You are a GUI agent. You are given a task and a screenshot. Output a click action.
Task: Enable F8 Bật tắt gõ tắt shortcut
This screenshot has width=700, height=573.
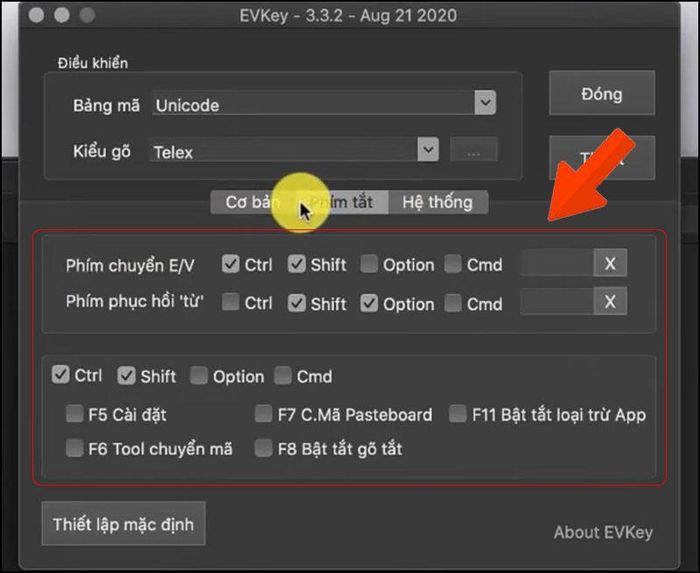(263, 448)
